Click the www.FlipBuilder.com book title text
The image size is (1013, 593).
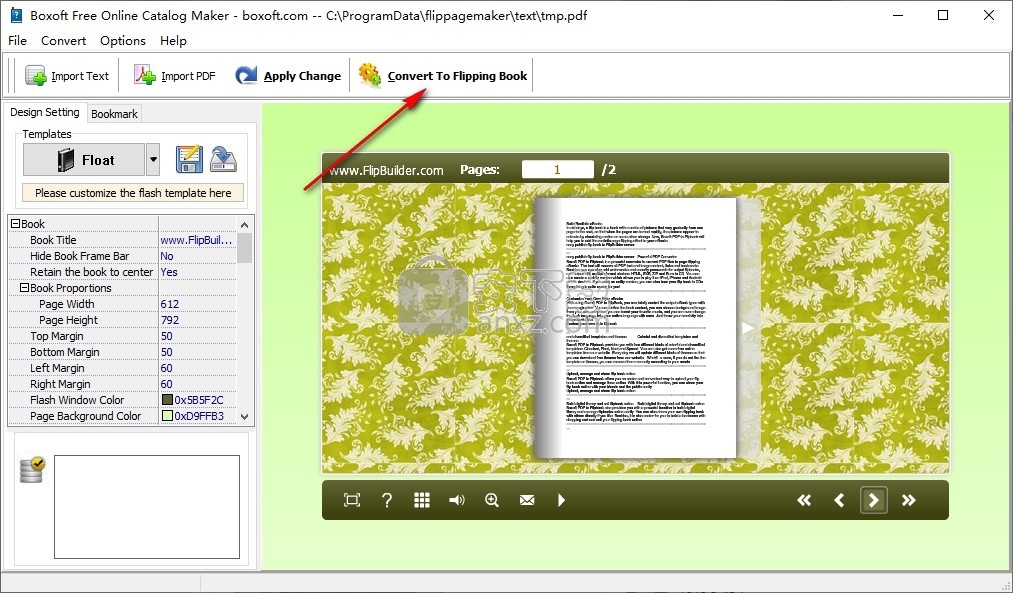click(x=386, y=171)
